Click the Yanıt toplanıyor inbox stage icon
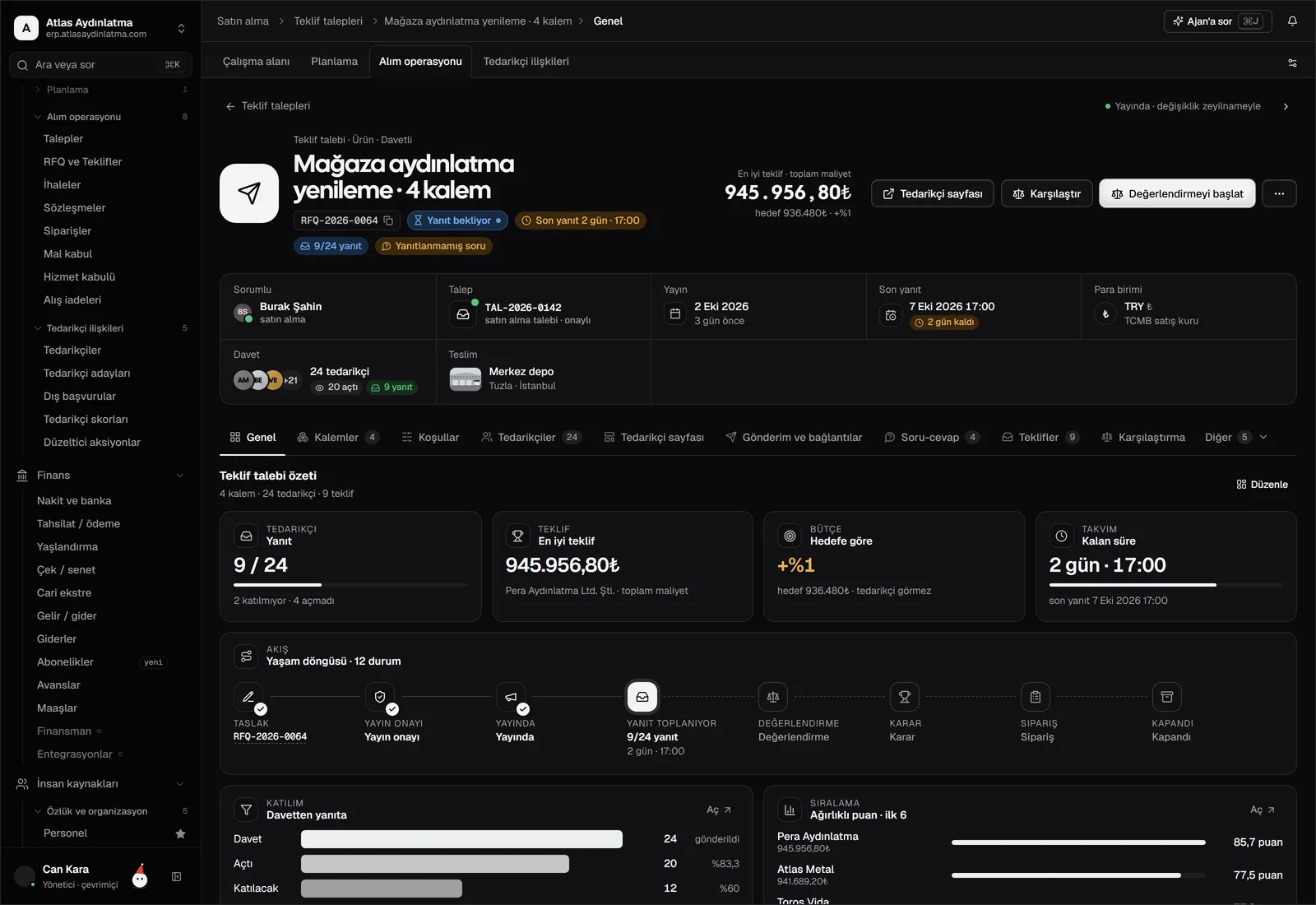This screenshot has height=905, width=1316. pos(642,697)
